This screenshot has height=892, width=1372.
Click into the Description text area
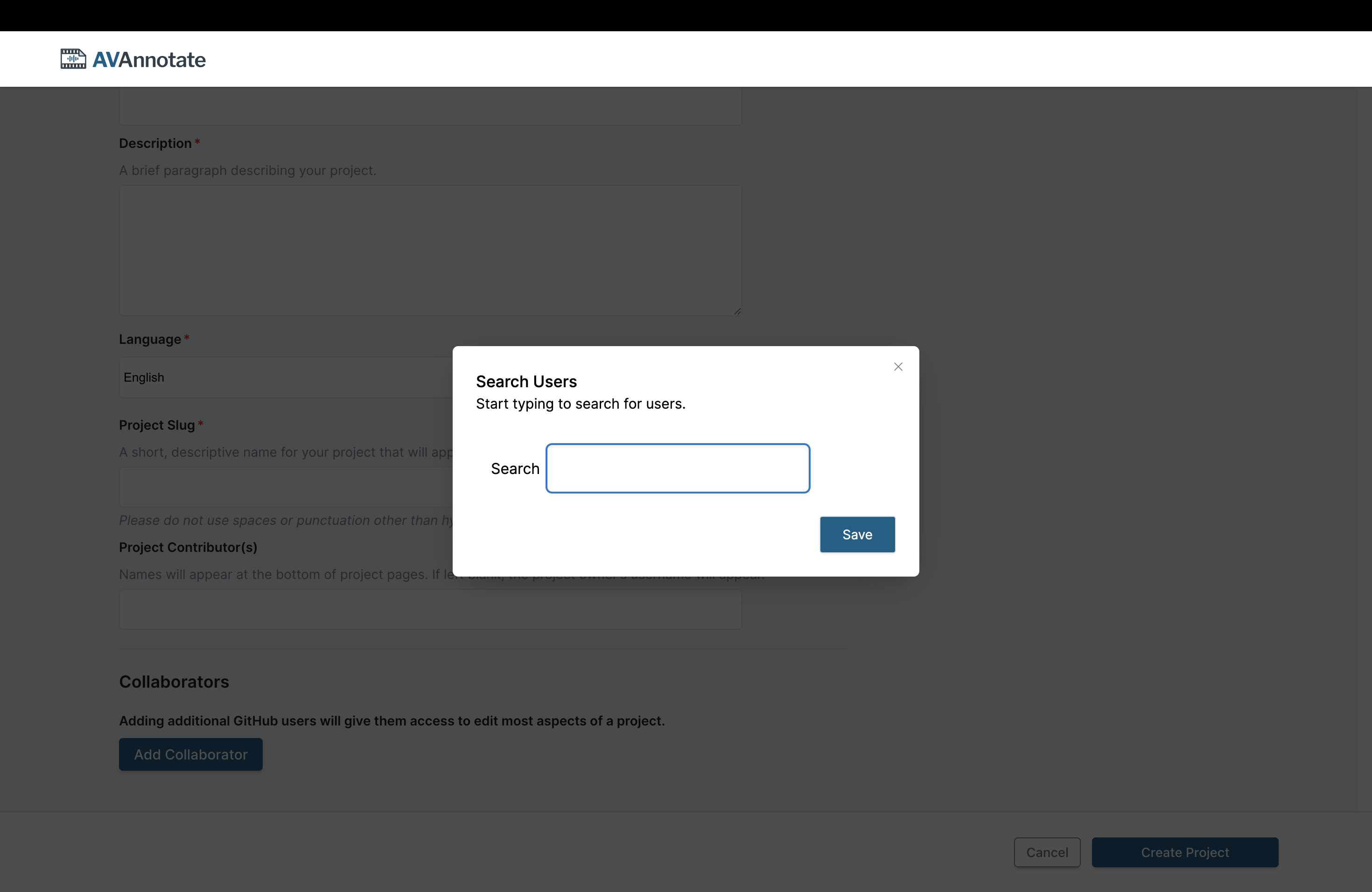[429, 250]
